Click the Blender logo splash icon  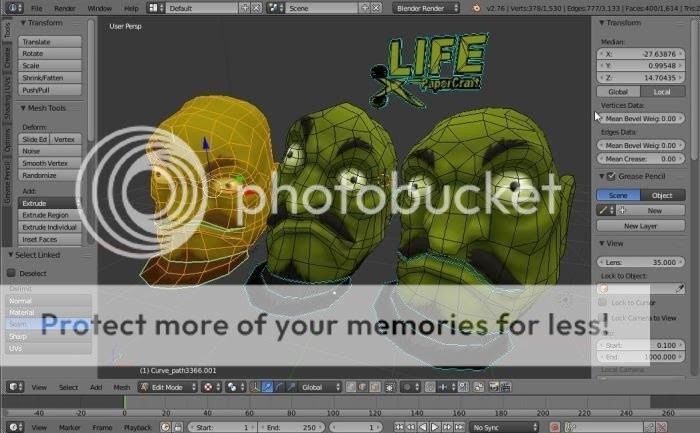coord(476,8)
